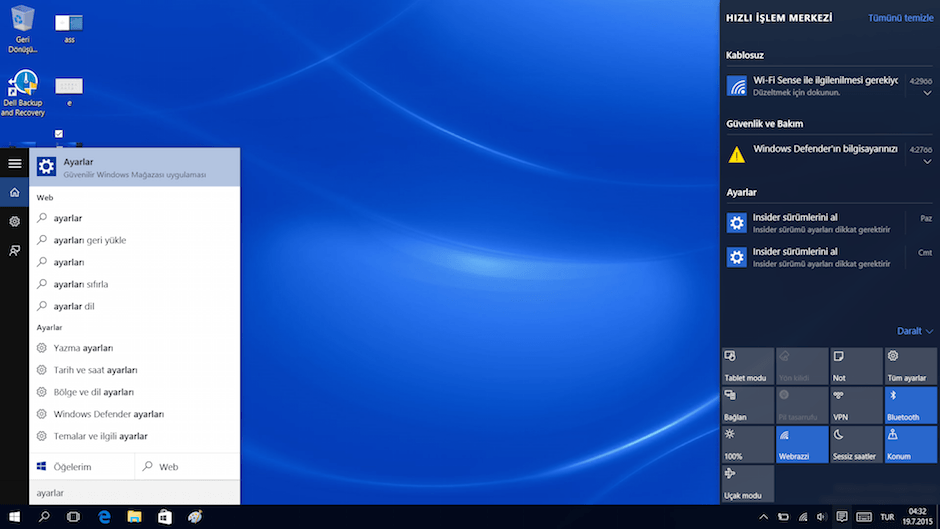This screenshot has width=940, height=529.
Task: Click the Not quick action tile
Action: click(856, 366)
